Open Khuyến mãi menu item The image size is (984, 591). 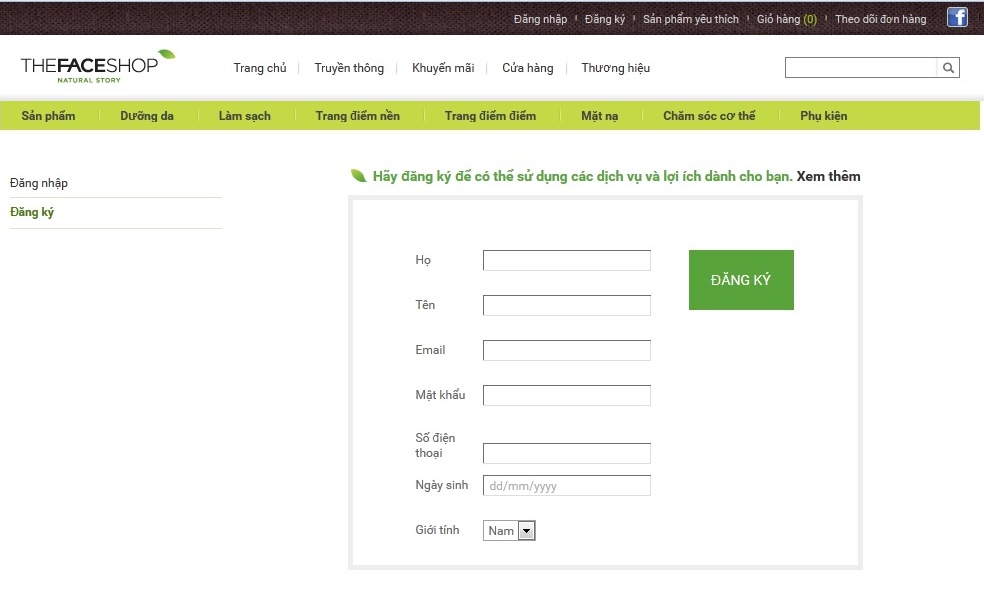point(443,68)
